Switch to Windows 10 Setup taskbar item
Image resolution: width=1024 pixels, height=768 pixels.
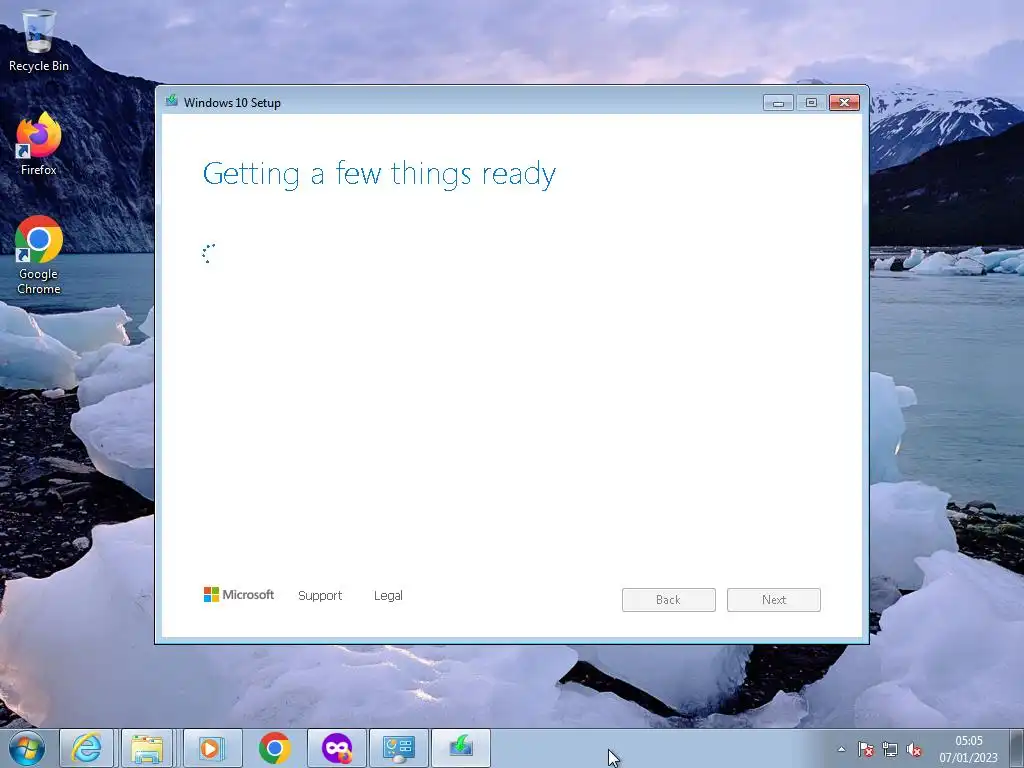[x=460, y=748]
